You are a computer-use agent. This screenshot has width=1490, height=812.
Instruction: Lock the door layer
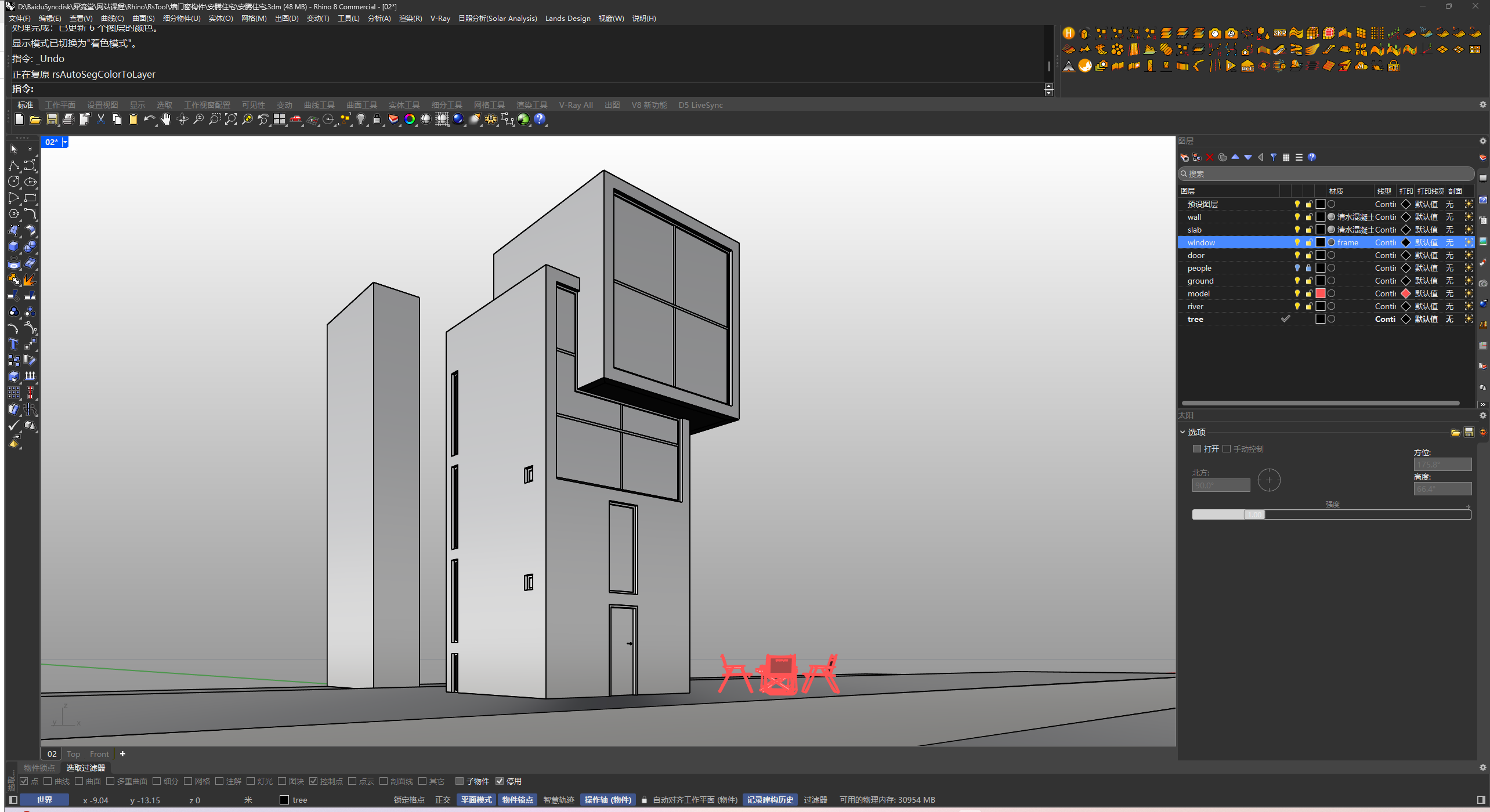[1309, 255]
